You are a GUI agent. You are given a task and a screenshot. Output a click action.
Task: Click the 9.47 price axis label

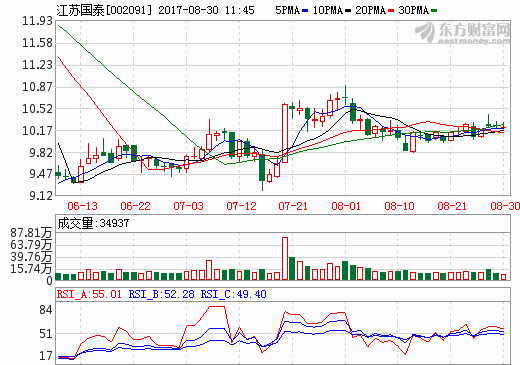41,174
